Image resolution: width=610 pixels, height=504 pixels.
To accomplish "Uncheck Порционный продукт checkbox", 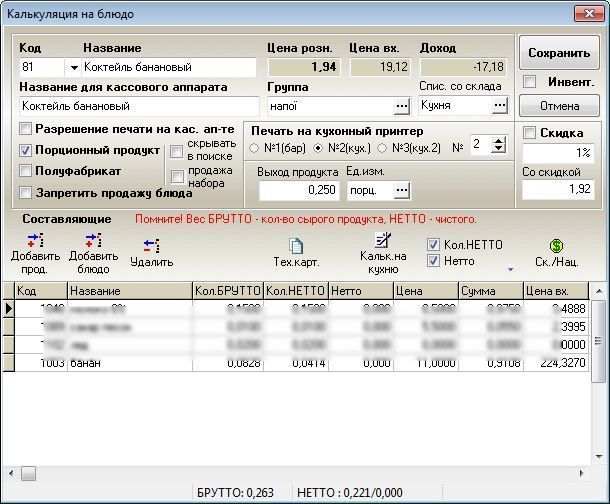I will (25, 150).
